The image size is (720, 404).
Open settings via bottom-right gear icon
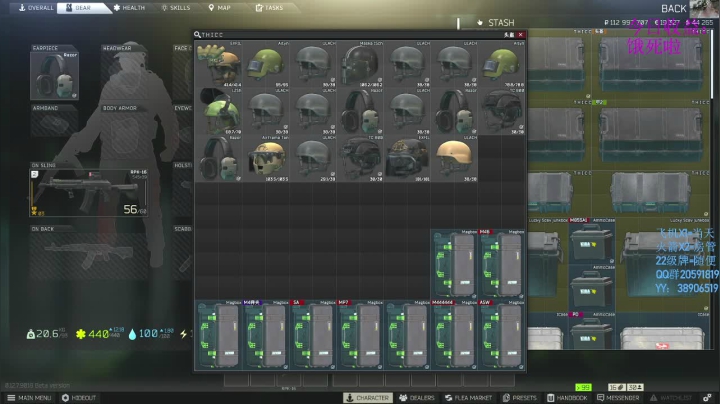tap(707, 398)
